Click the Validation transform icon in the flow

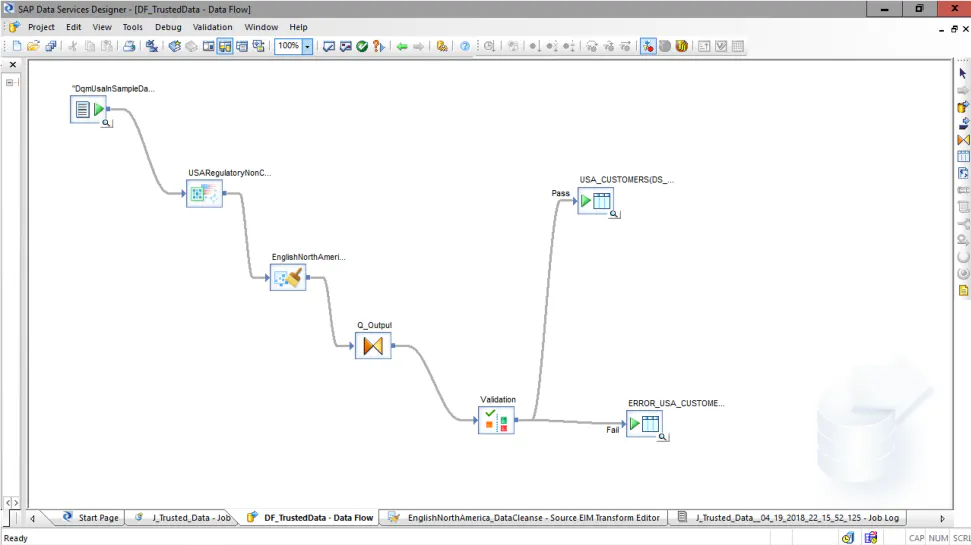497,421
